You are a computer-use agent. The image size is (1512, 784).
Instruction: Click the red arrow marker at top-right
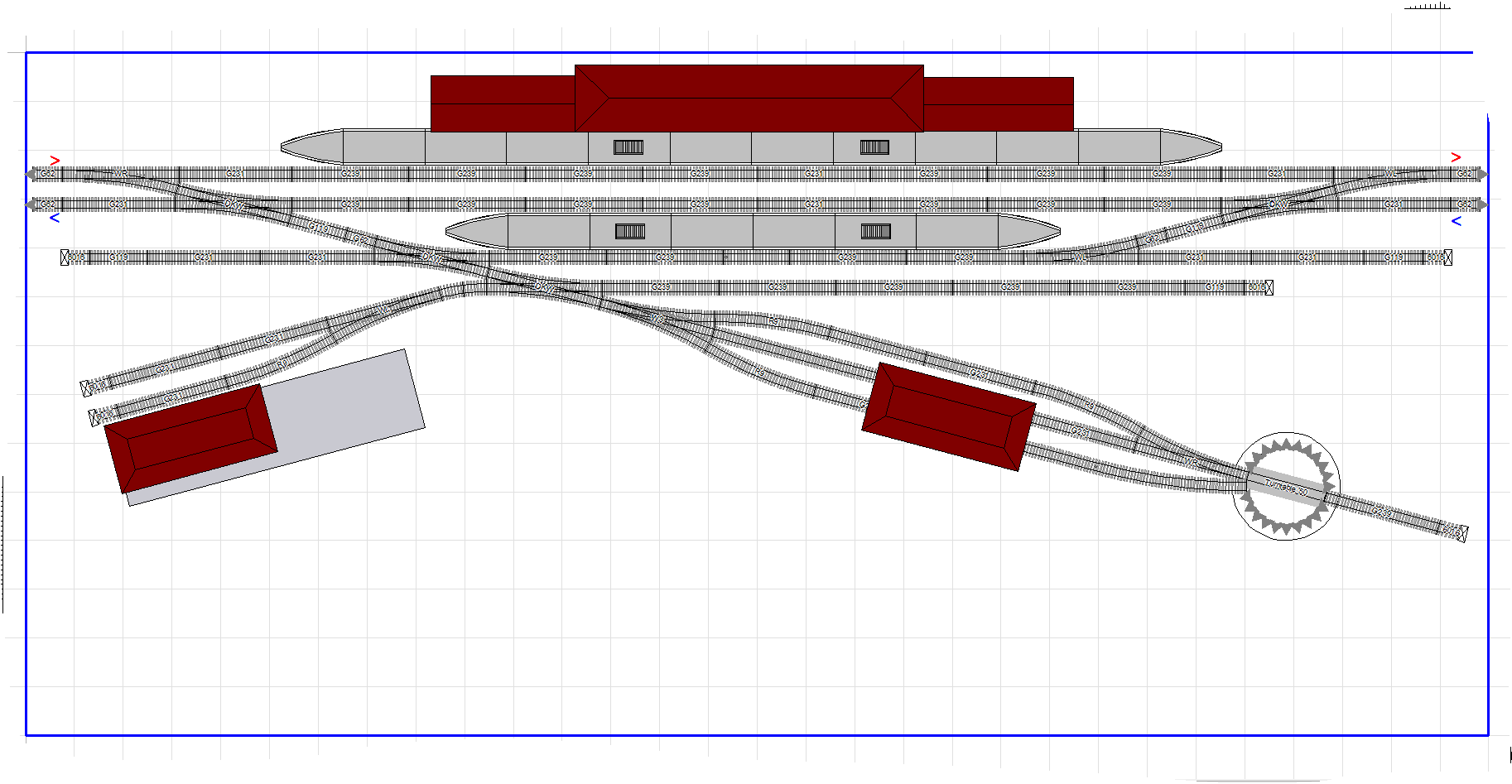pos(1456,157)
